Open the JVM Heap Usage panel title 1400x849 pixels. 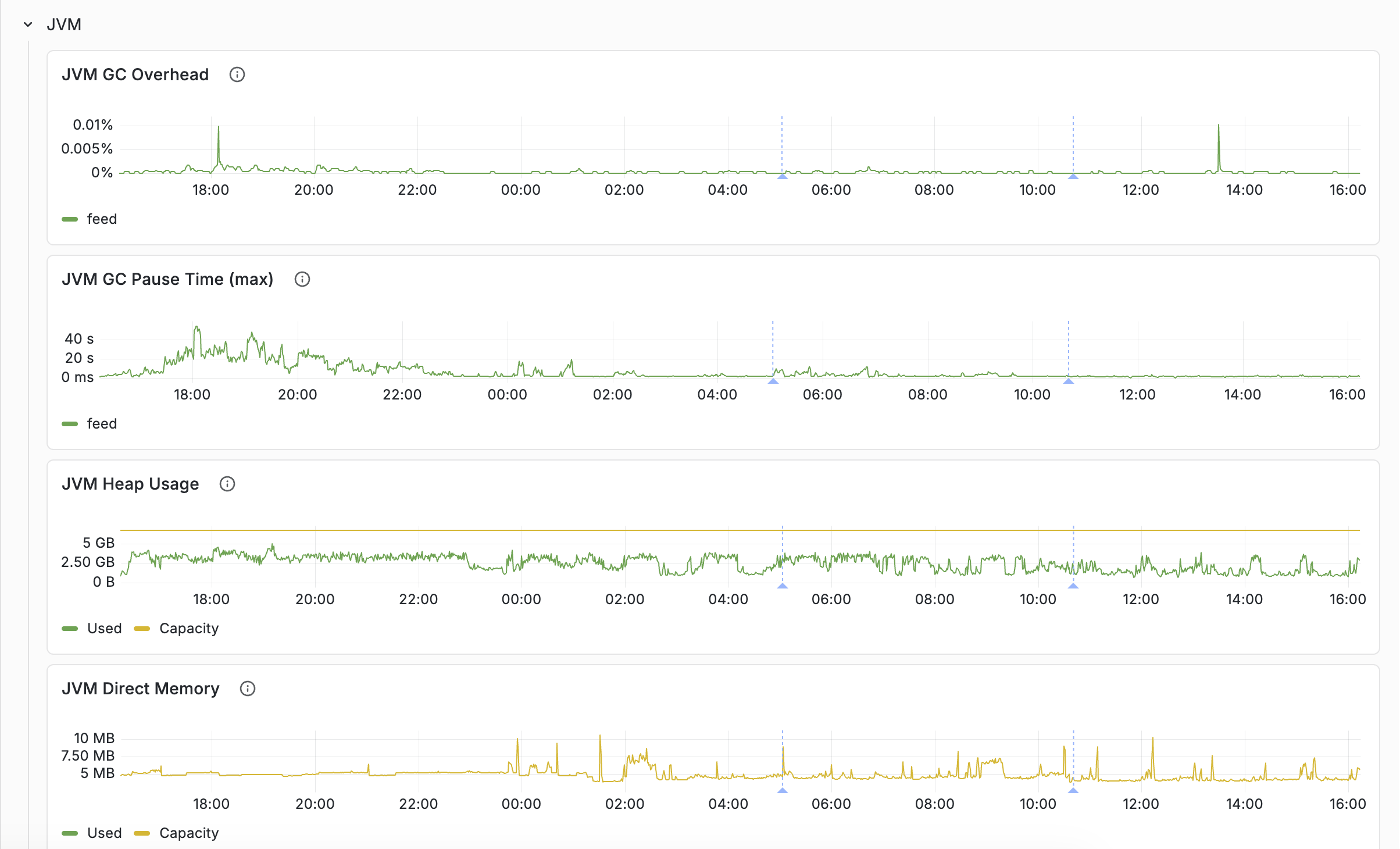click(x=130, y=484)
